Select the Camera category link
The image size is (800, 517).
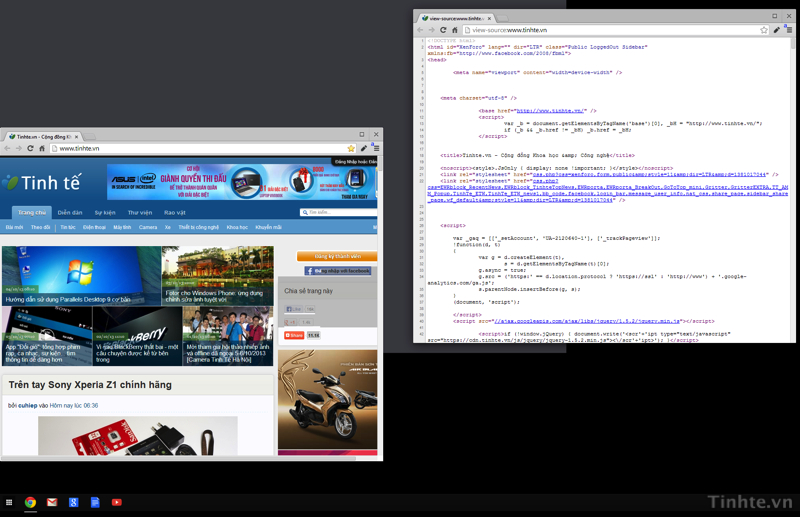tap(148, 227)
